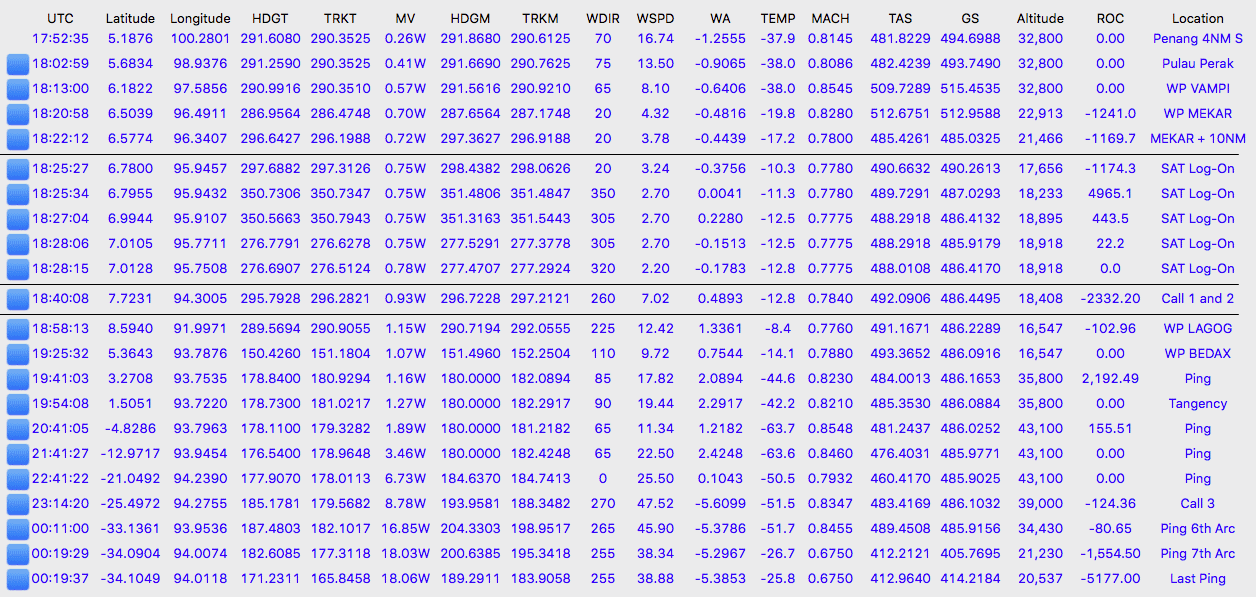Select the TAS column header
The image size is (1256, 597).
[900, 19]
